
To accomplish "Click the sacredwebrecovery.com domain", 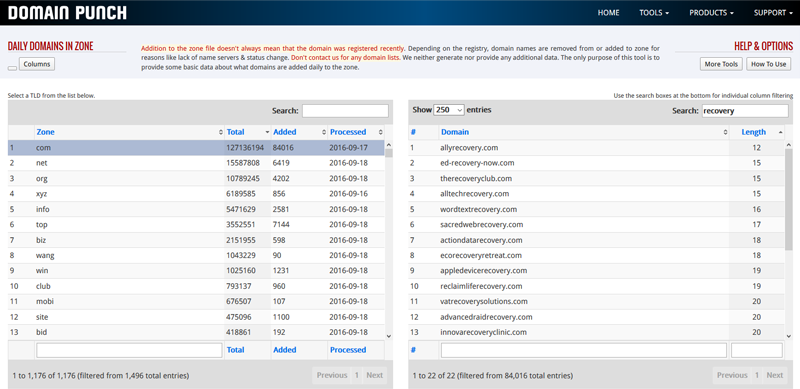I will point(482,225).
